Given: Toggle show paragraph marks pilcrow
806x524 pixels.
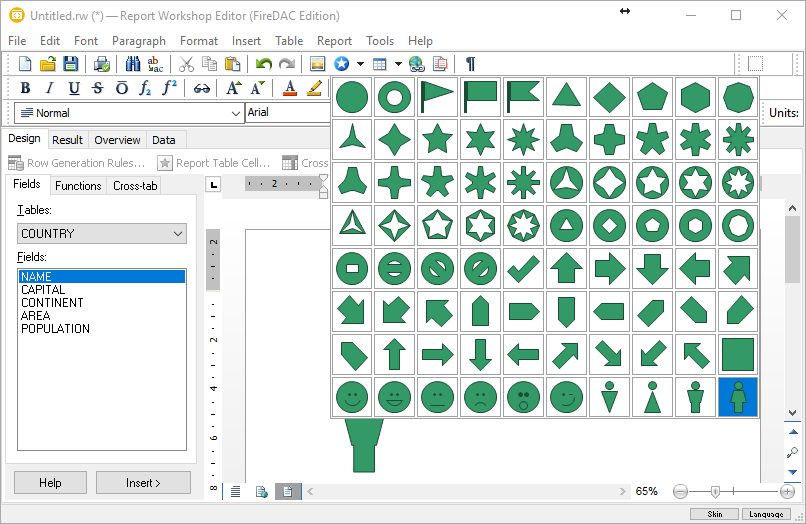Looking at the screenshot, I should (470, 64).
